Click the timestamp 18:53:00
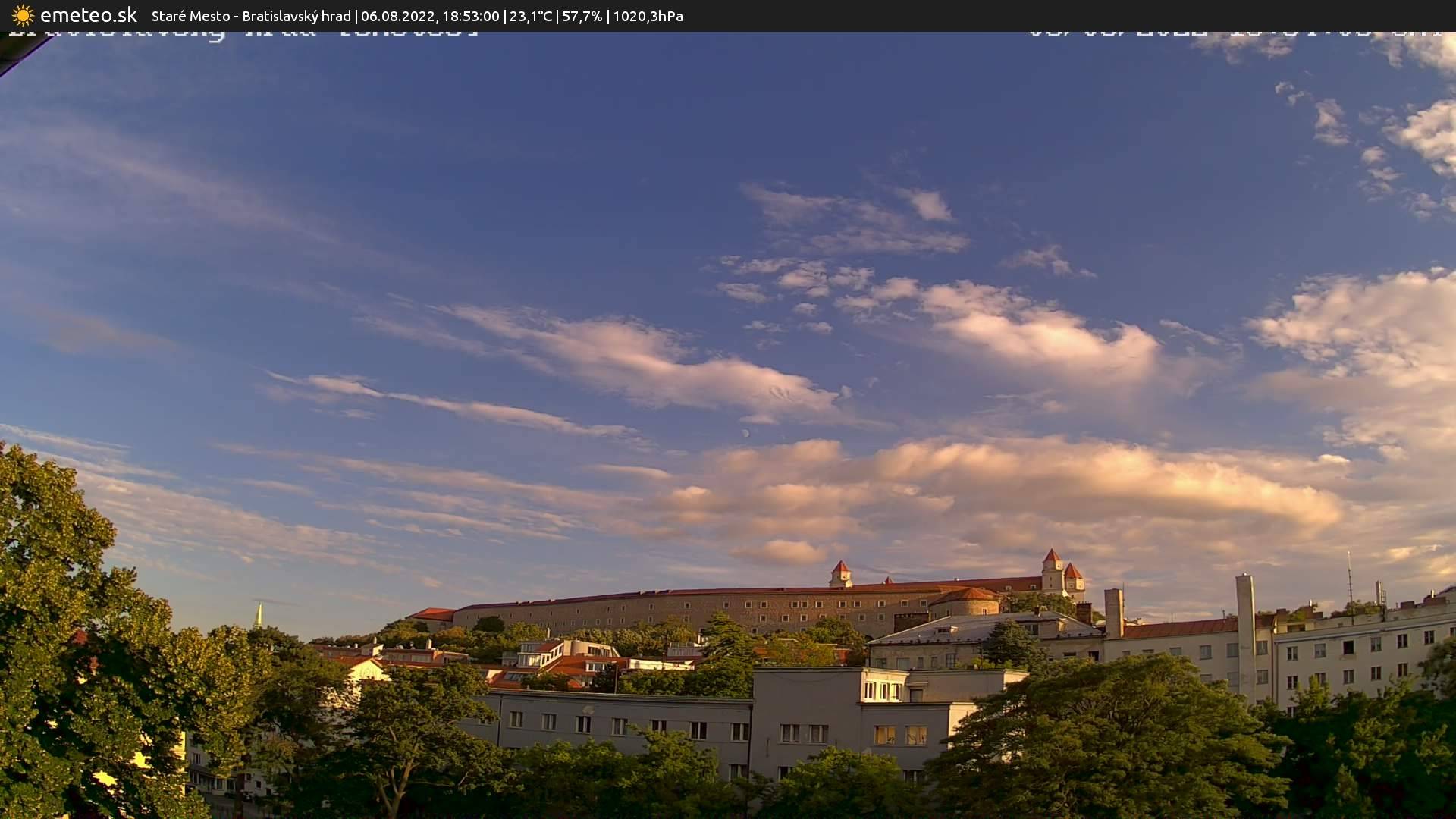Viewport: 1456px width, 819px height. (x=470, y=16)
